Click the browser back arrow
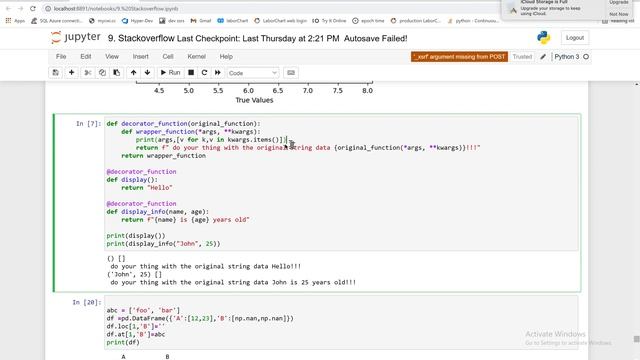Image resolution: width=640 pixels, height=360 pixels. 8,8
